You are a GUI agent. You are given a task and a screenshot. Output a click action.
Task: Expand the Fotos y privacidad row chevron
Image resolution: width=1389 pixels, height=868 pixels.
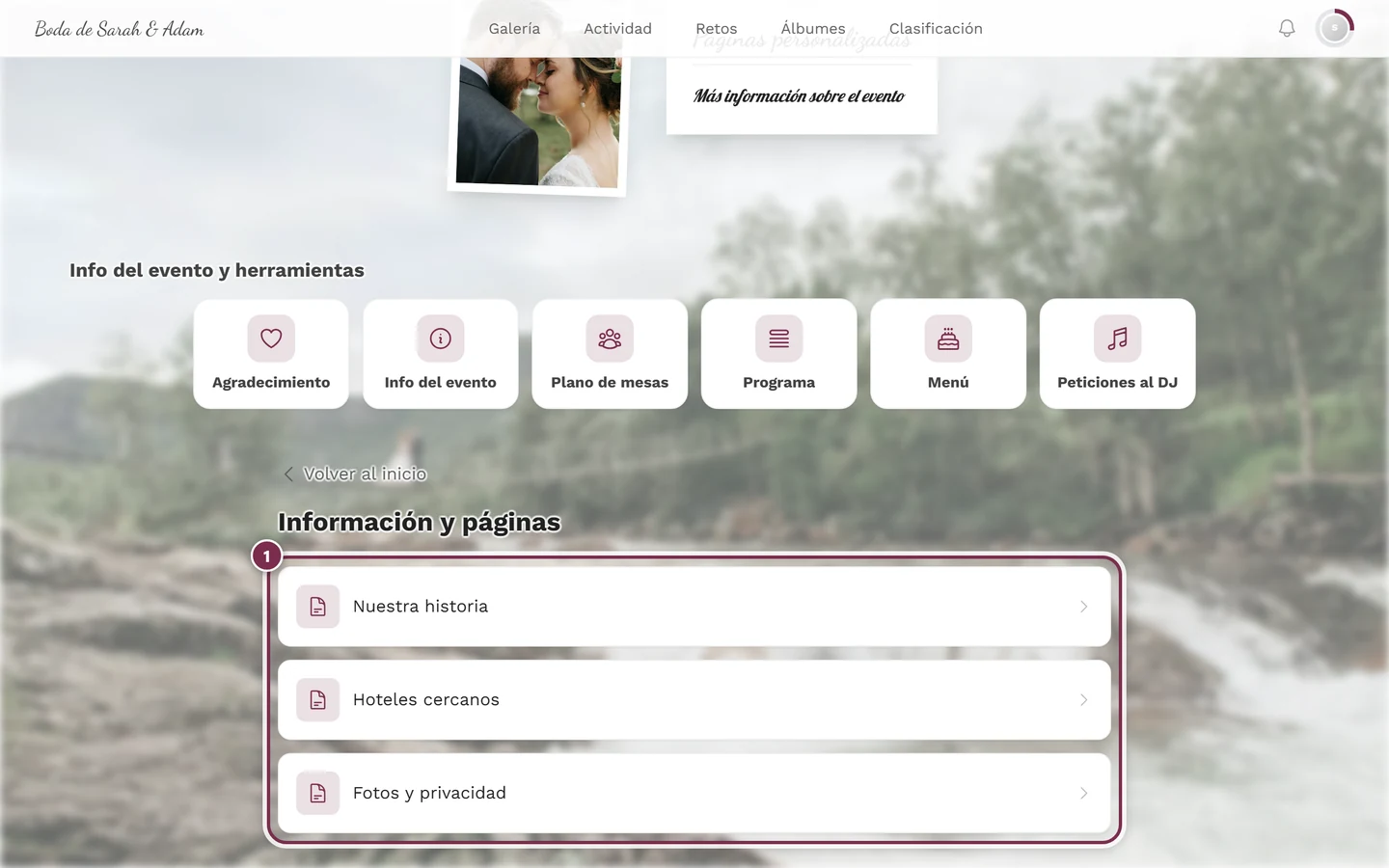click(1084, 794)
